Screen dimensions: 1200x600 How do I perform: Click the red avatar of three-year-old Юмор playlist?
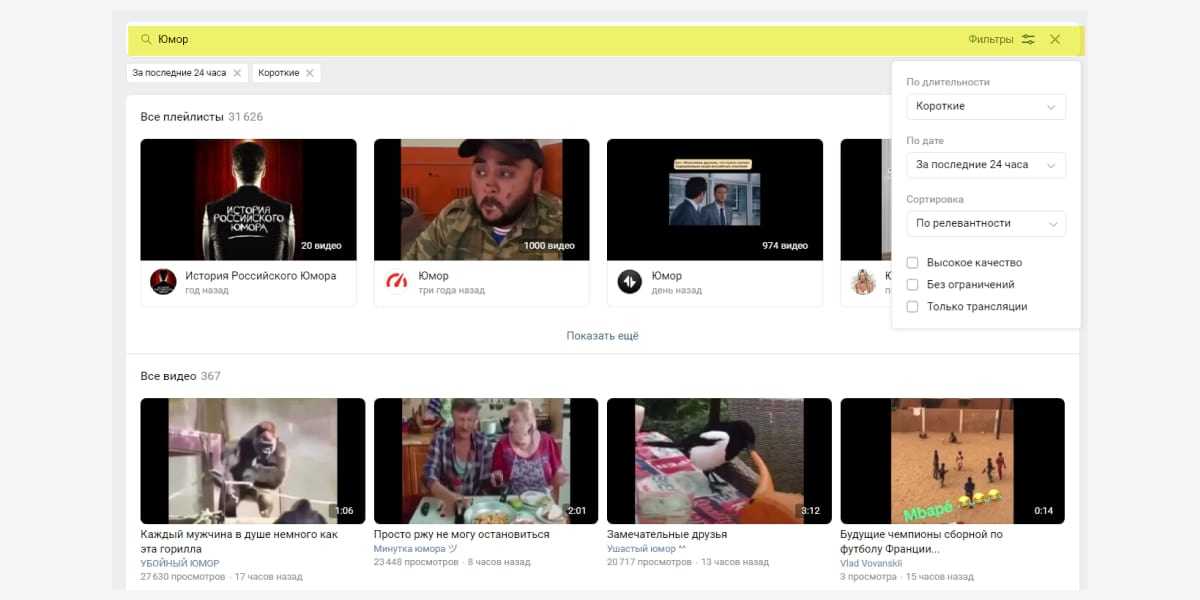coord(397,282)
